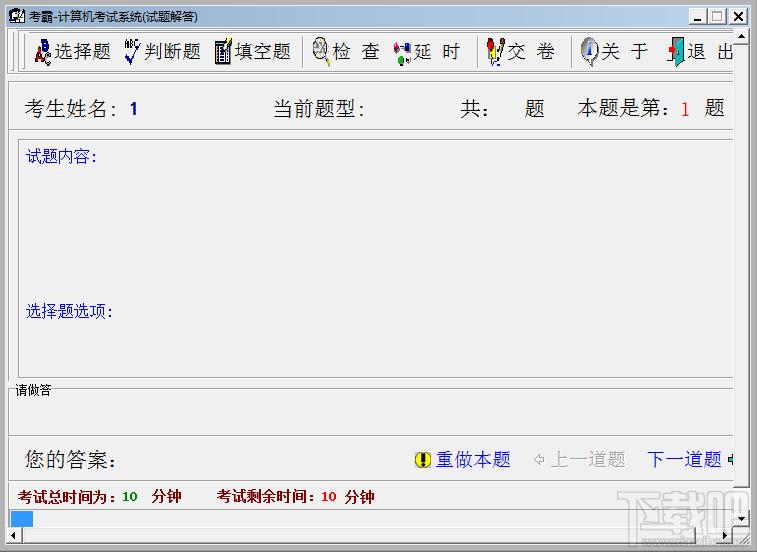The width and height of the screenshot is (757, 552).
Task: Click the ABC icon beside 选择题
Action: pyautogui.click(x=42, y=52)
